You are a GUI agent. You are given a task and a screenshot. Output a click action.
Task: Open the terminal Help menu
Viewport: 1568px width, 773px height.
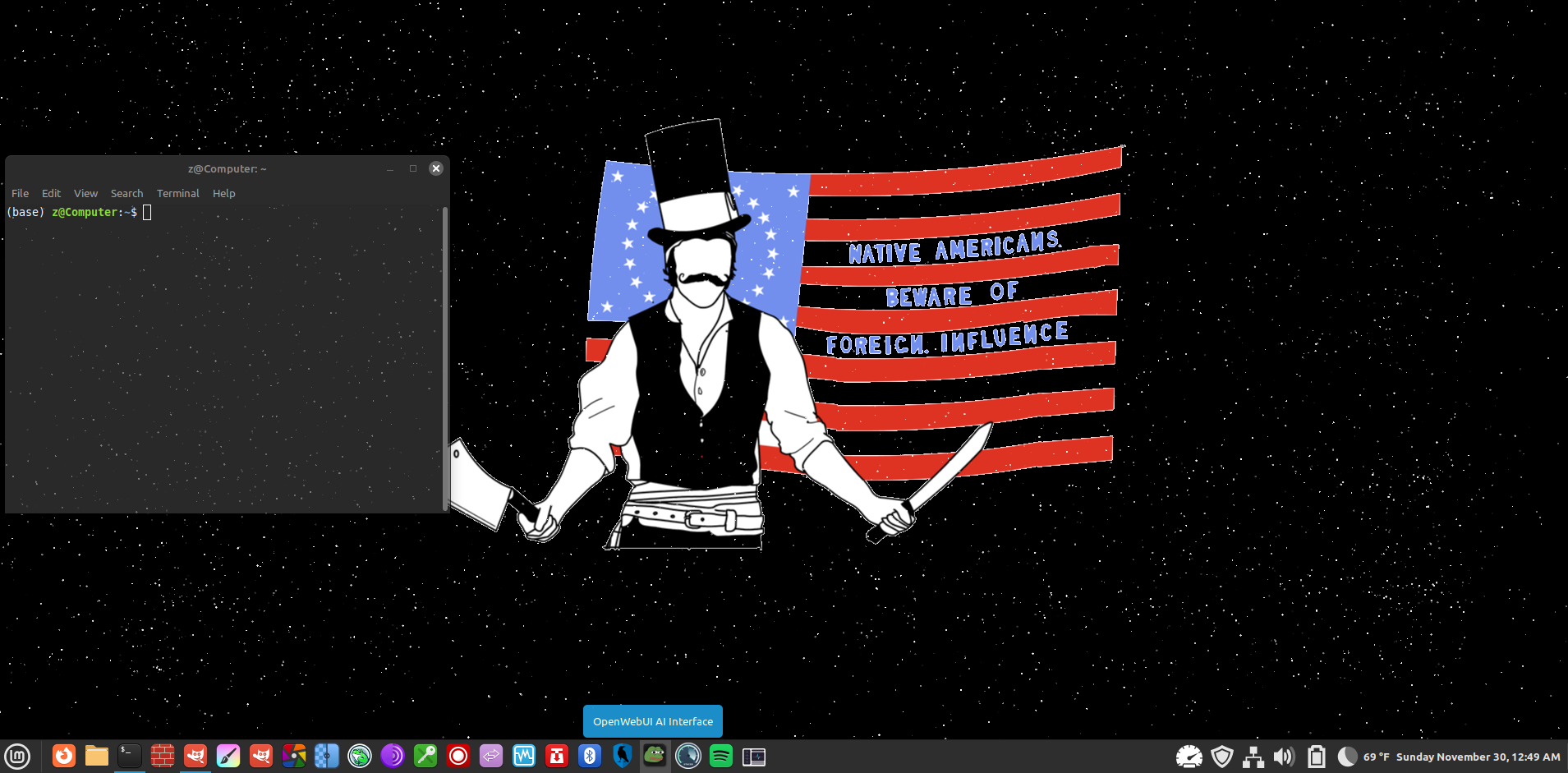(223, 193)
